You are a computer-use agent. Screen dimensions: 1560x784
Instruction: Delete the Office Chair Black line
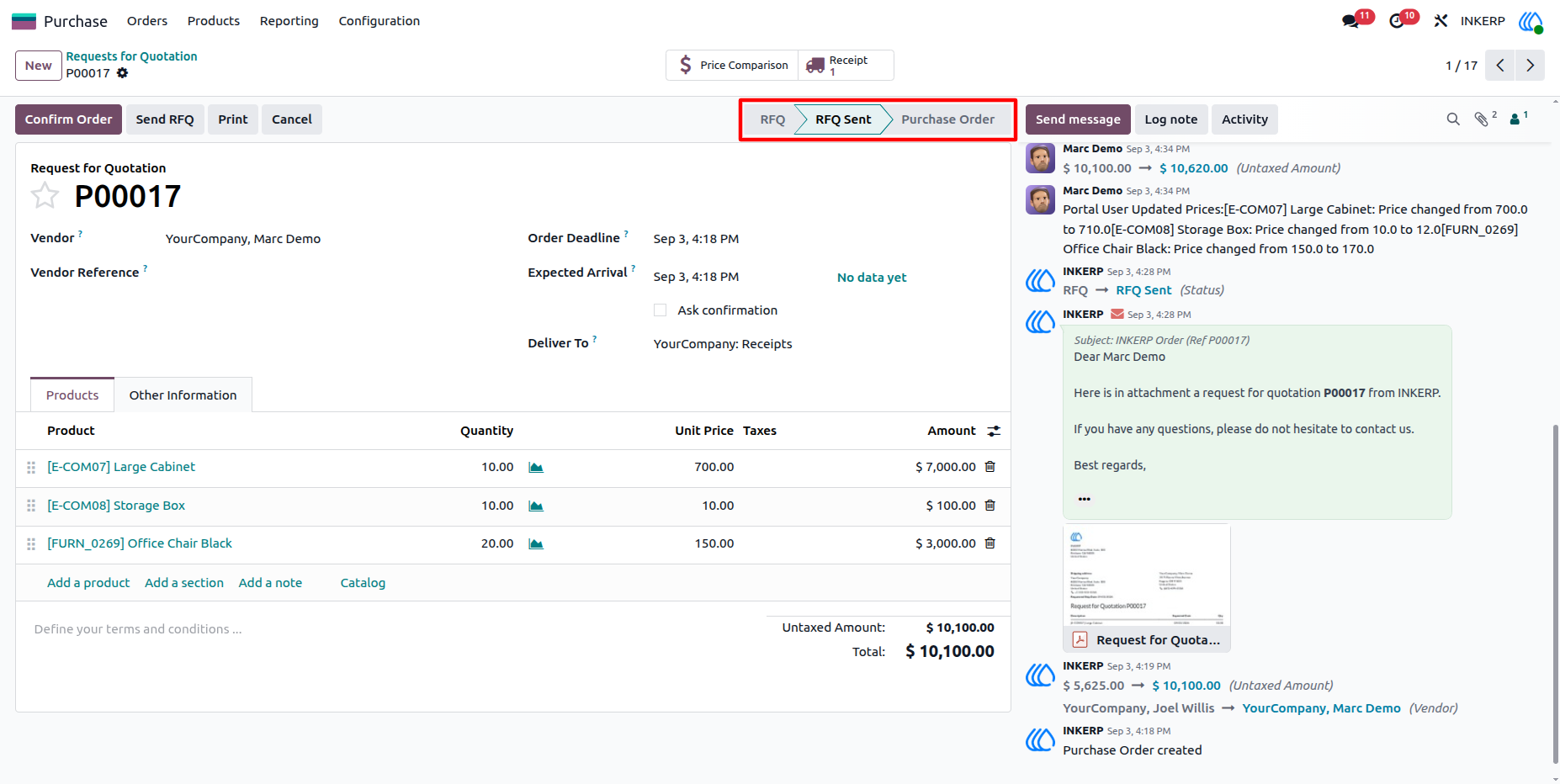coord(990,543)
